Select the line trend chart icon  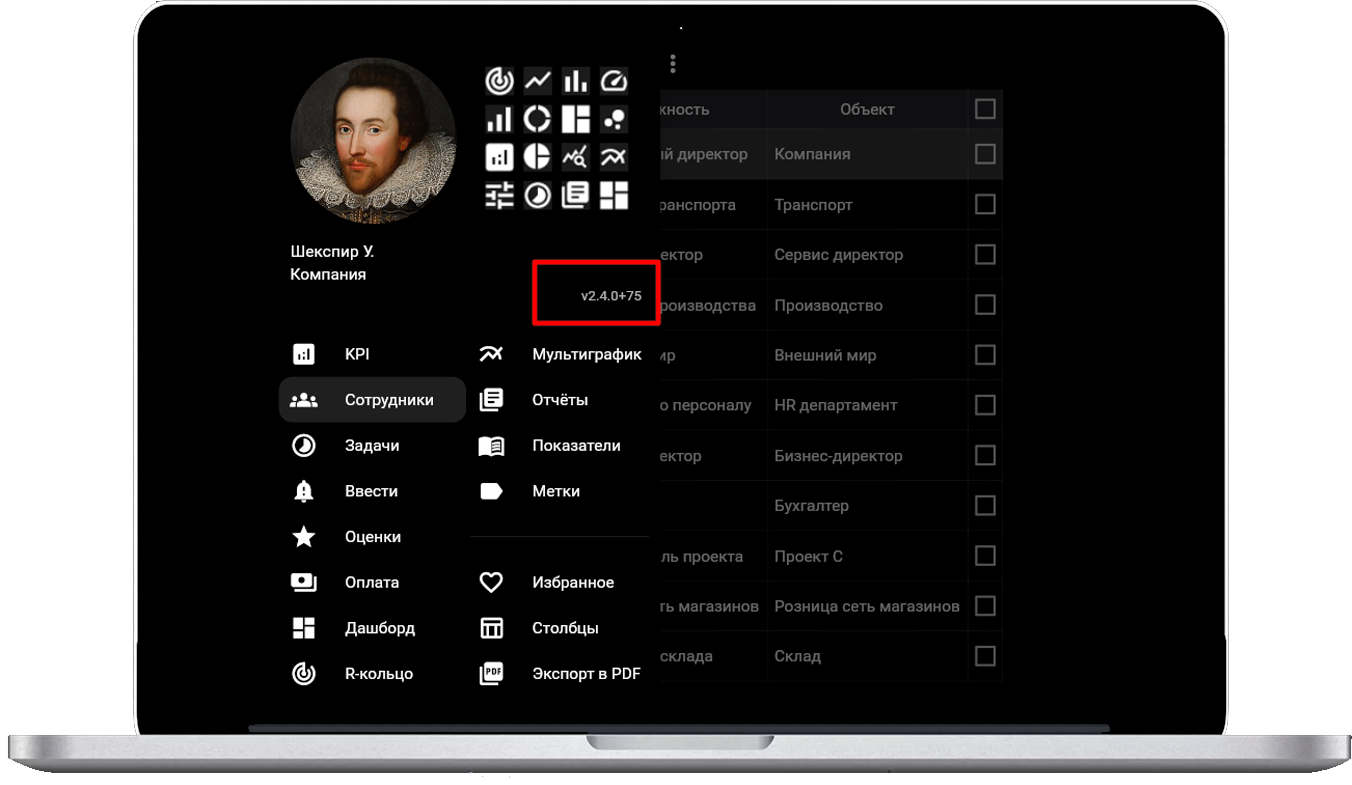click(x=537, y=81)
